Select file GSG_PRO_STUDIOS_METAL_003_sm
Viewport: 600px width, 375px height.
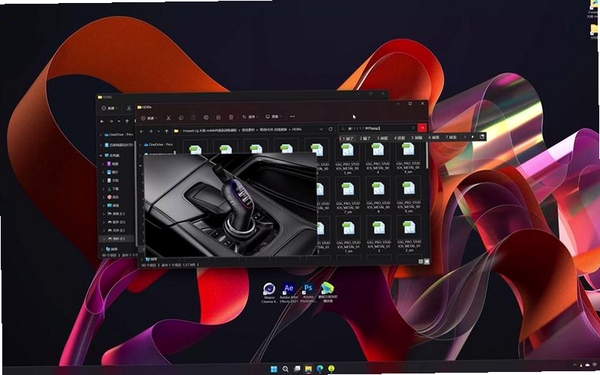(347, 158)
